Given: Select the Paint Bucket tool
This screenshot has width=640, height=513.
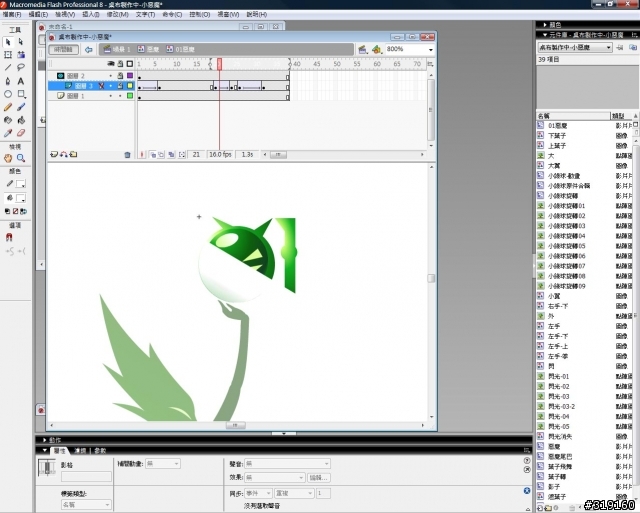Looking at the screenshot, I should tap(21, 120).
